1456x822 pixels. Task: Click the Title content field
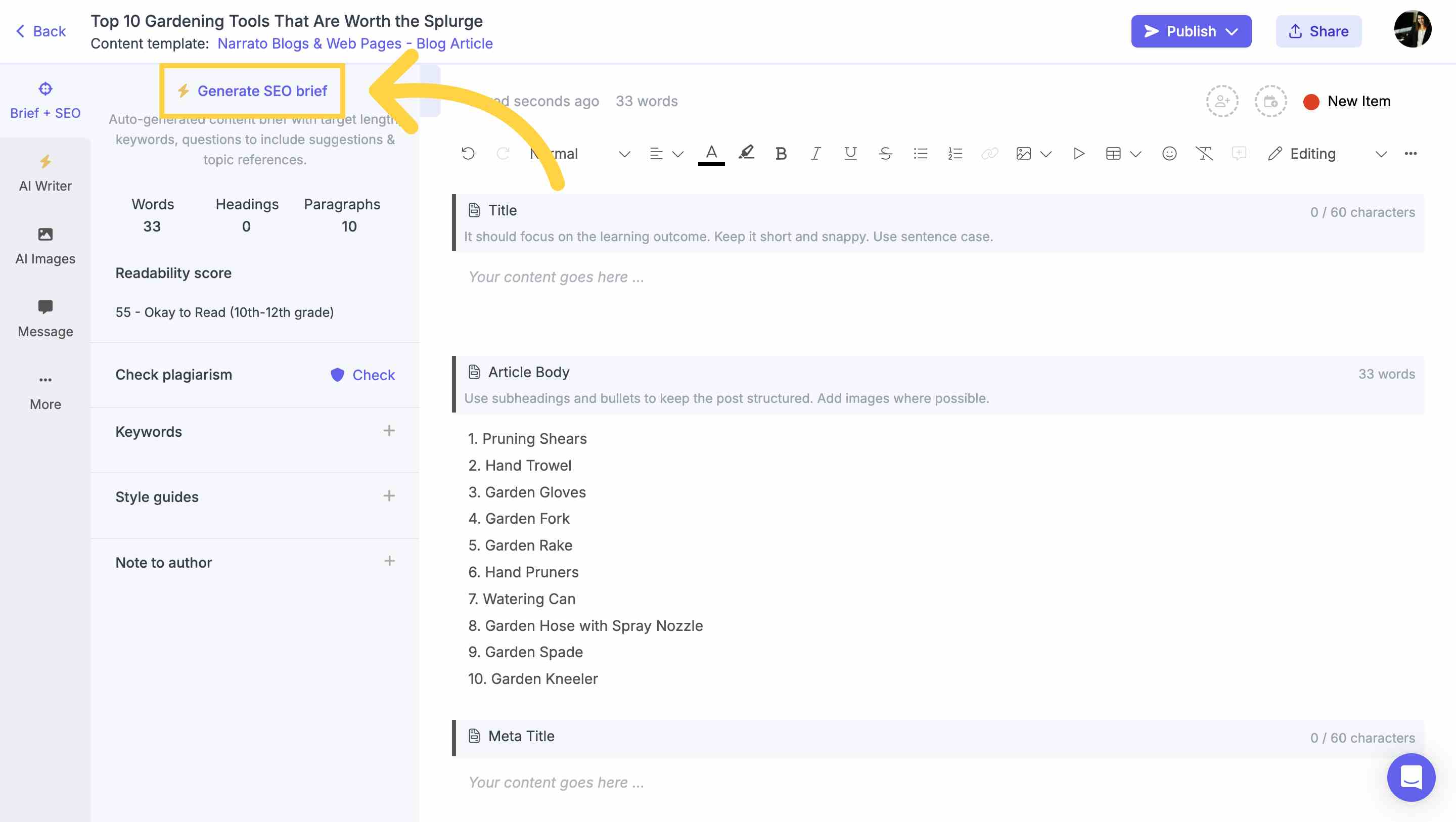click(938, 277)
